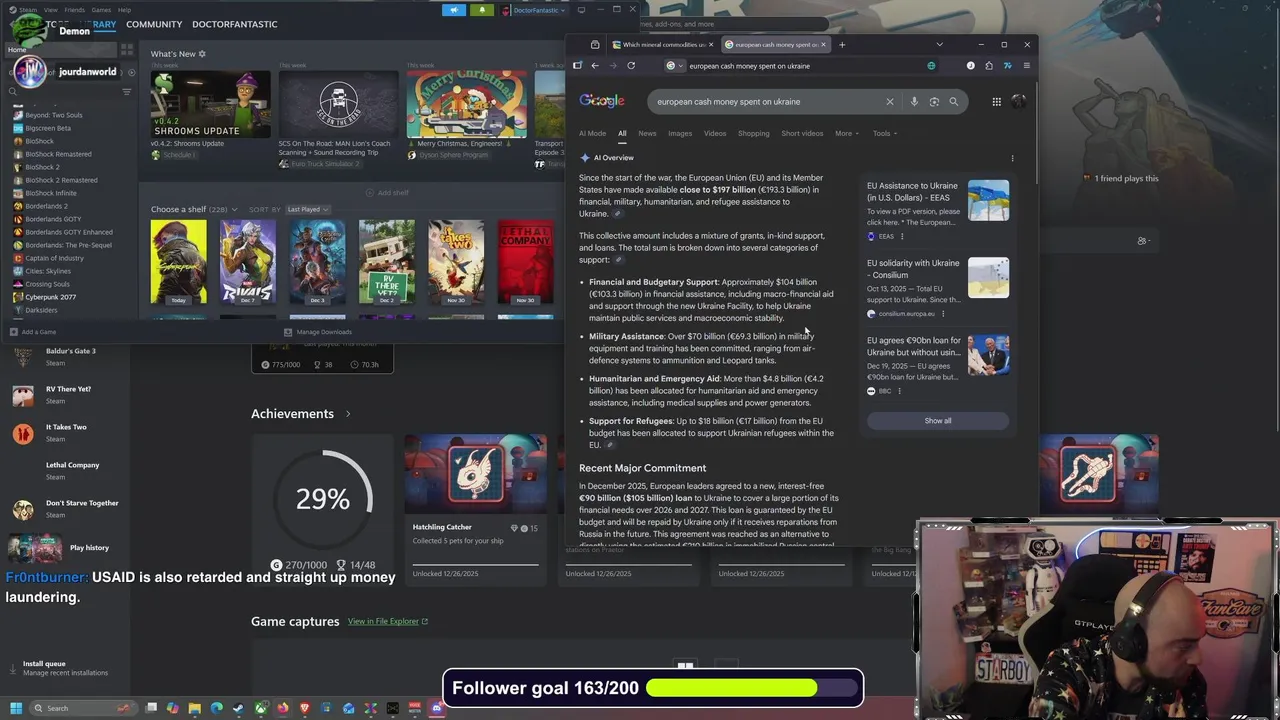Viewport: 1280px width, 720px height.
Task: Open View in File Explorer link
Action: tap(388, 622)
